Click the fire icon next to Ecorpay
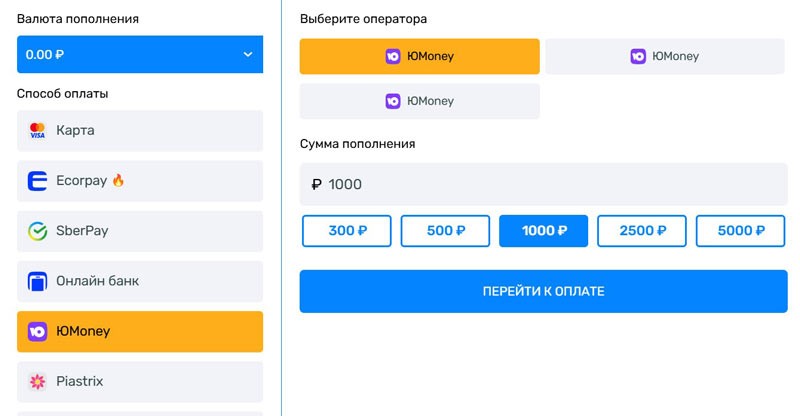800x416 pixels. (x=118, y=181)
